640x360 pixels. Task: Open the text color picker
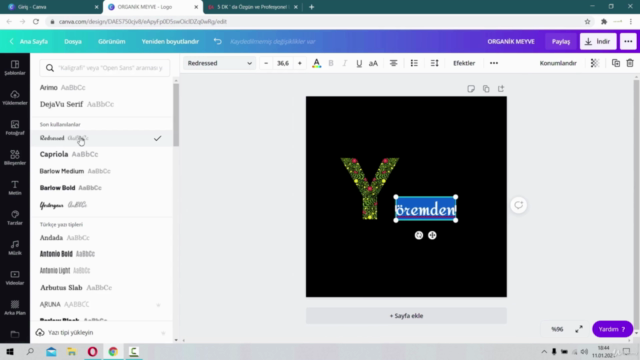pyautogui.click(x=316, y=63)
